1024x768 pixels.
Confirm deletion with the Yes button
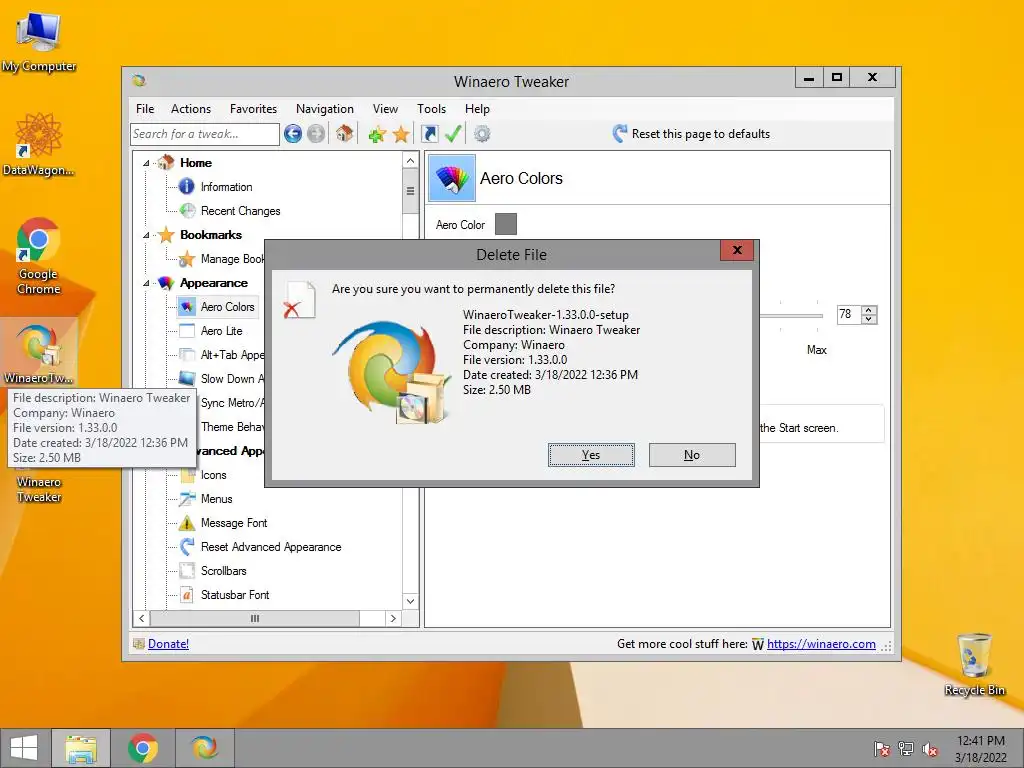(x=591, y=455)
